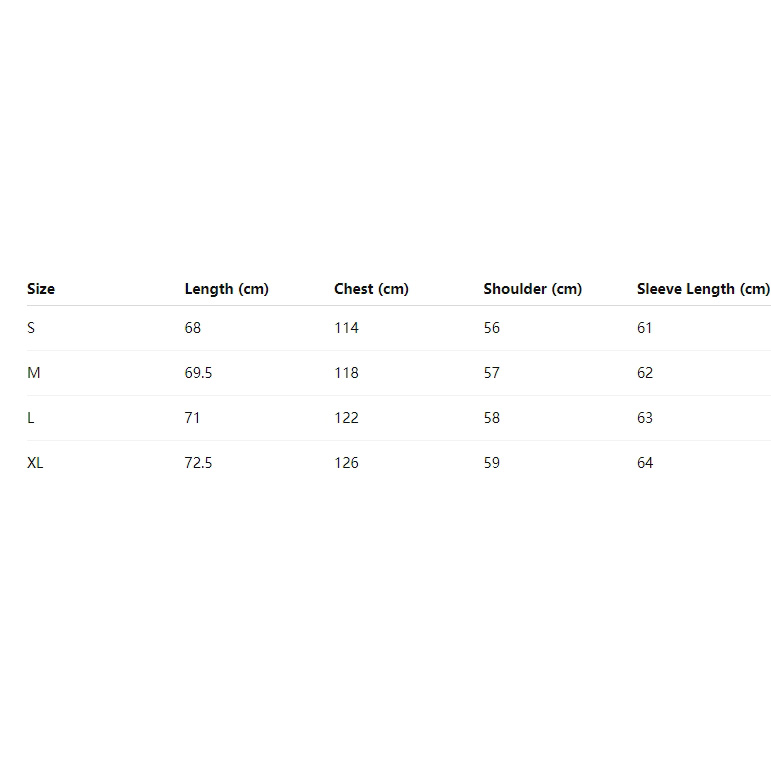The image size is (771, 771).
Task: Click sleeve length value 61 for size S
Action: pos(644,328)
